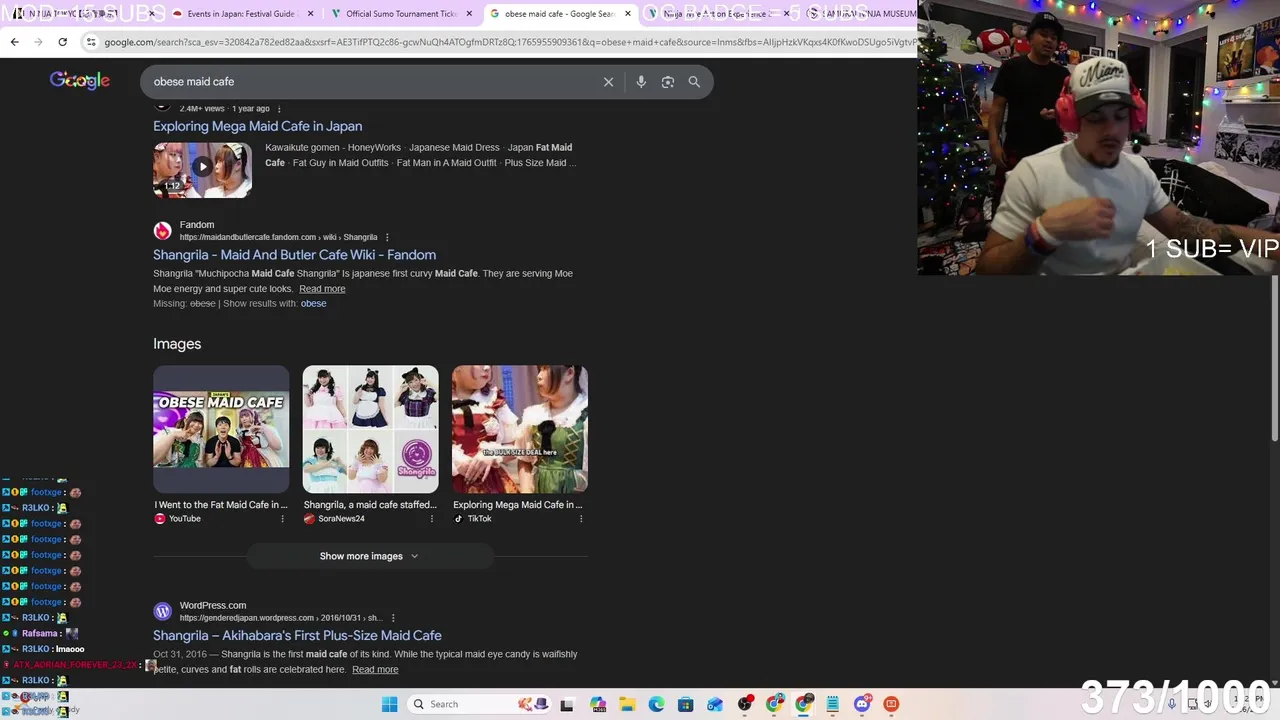Viewport: 1280px width, 720px height.
Task: Open the Windows Start menu
Action: (389, 704)
